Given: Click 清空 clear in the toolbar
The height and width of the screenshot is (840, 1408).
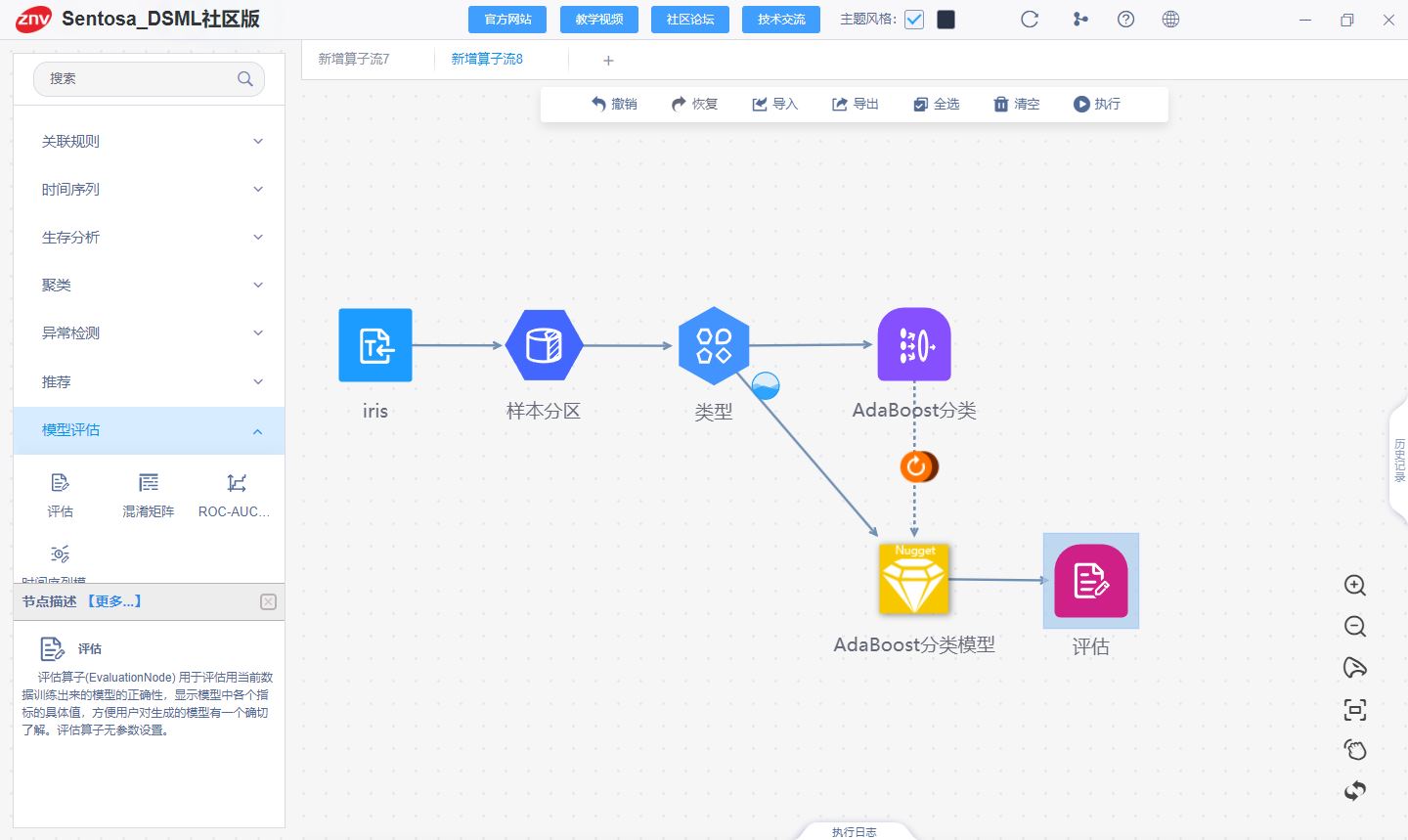Looking at the screenshot, I should [1016, 104].
